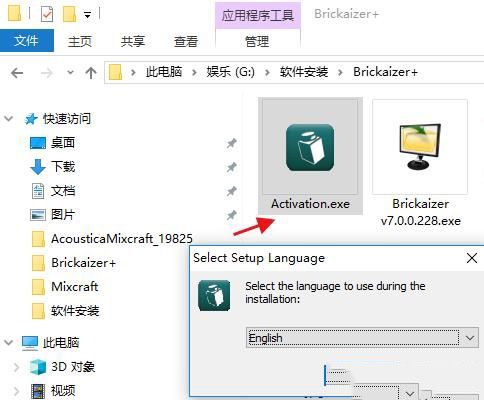484x400 pixels.
Task: Close the Select Setup Language dialog
Action: click(472, 258)
